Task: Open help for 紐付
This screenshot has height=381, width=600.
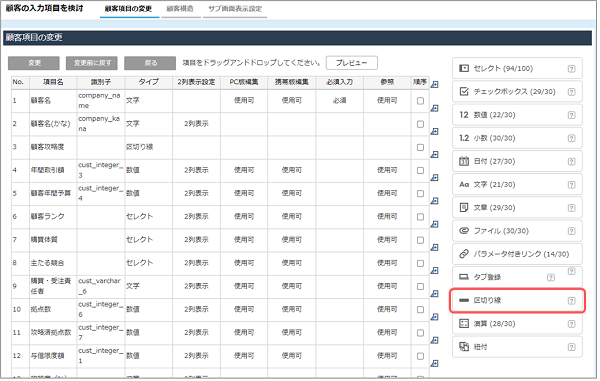Action: tap(571, 347)
